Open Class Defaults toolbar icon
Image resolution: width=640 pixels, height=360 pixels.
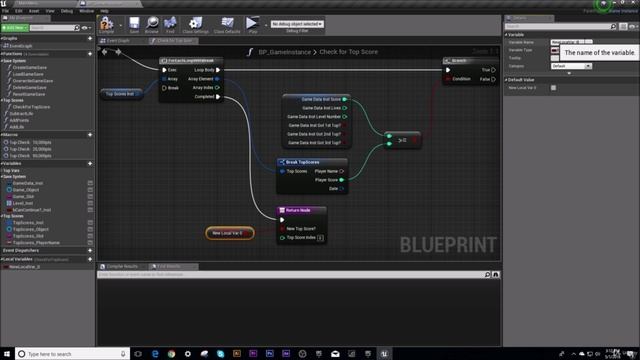tap(227, 24)
